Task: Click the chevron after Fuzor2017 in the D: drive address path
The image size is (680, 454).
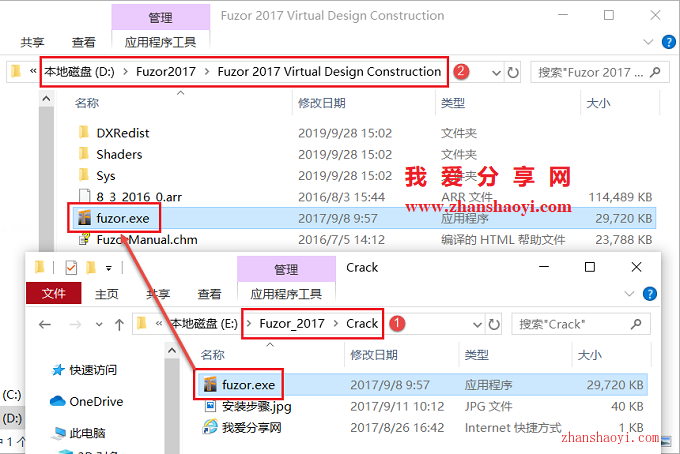Action: (x=207, y=72)
